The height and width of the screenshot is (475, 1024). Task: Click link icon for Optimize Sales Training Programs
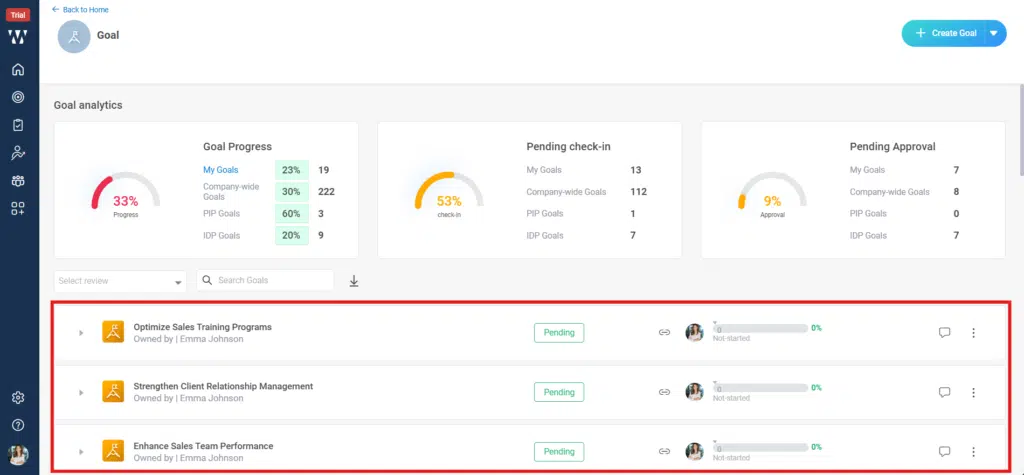pyautogui.click(x=664, y=333)
